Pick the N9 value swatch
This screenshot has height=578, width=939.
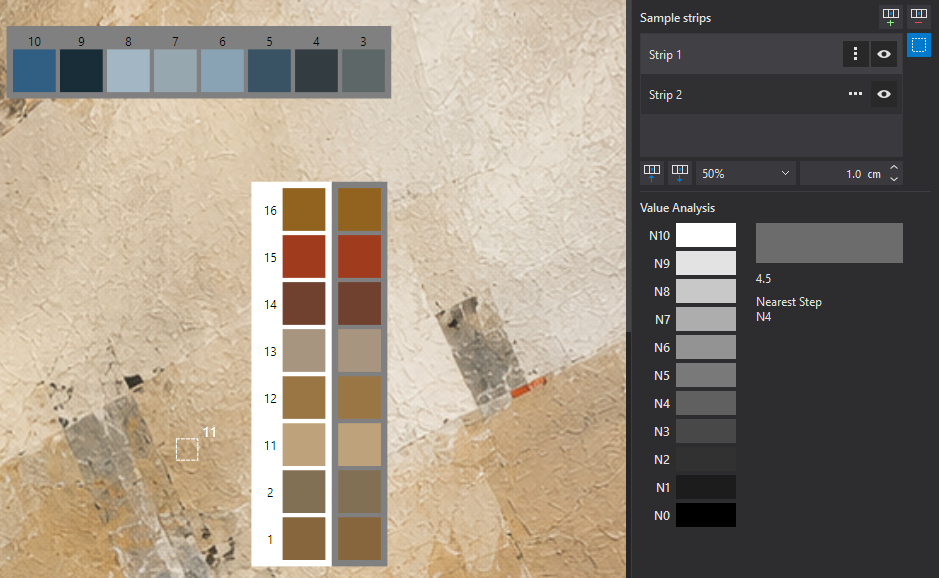coord(706,263)
